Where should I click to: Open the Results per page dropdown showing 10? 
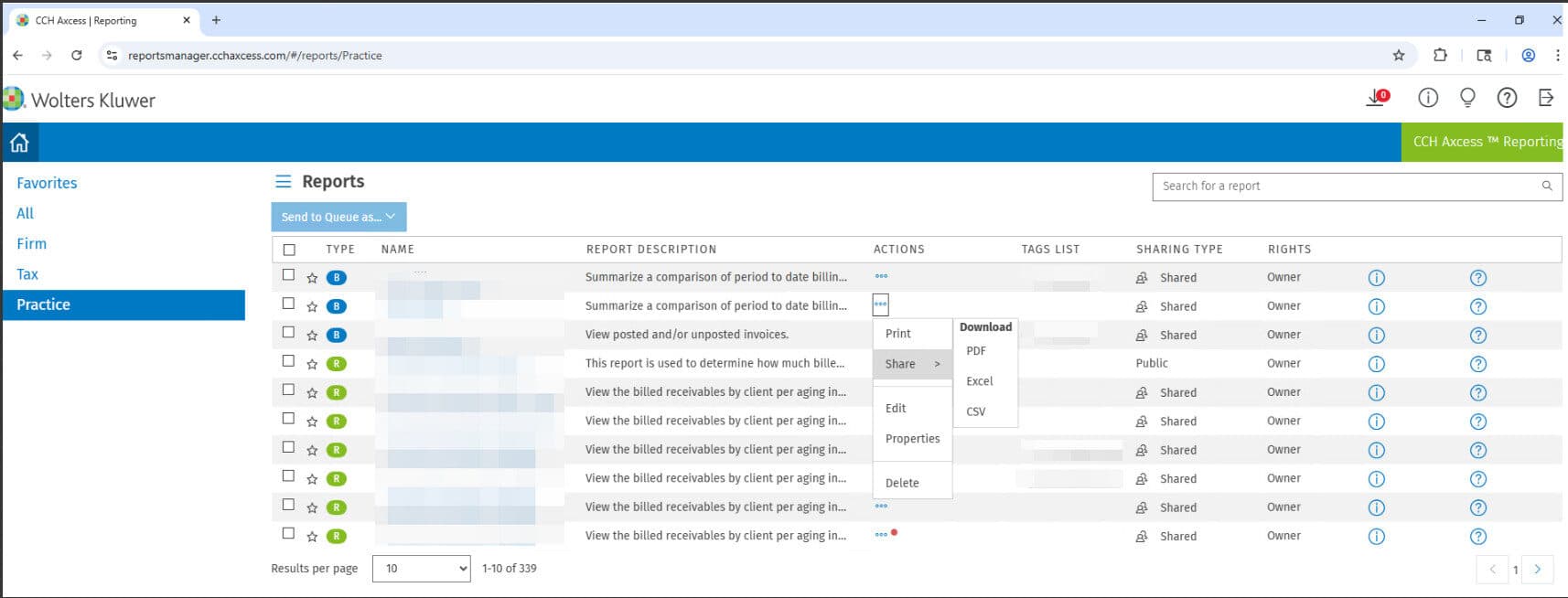pyautogui.click(x=421, y=569)
